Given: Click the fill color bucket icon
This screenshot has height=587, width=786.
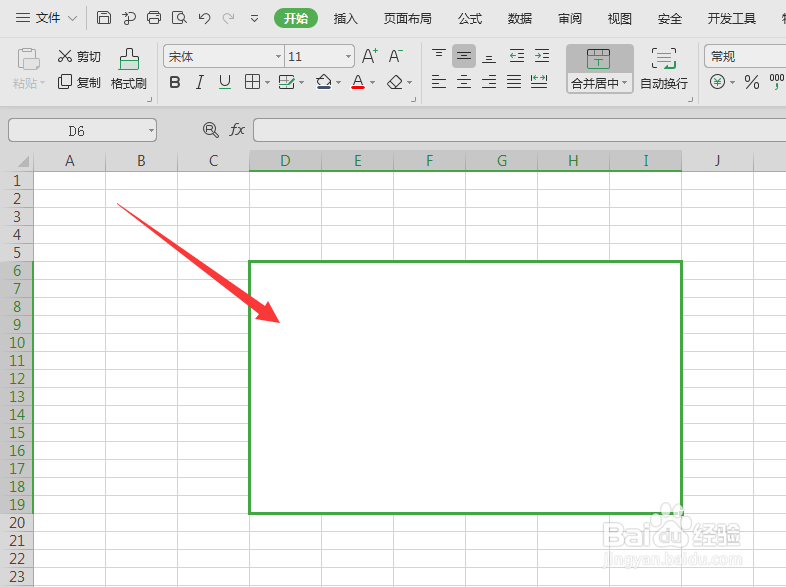Looking at the screenshot, I should [x=324, y=82].
